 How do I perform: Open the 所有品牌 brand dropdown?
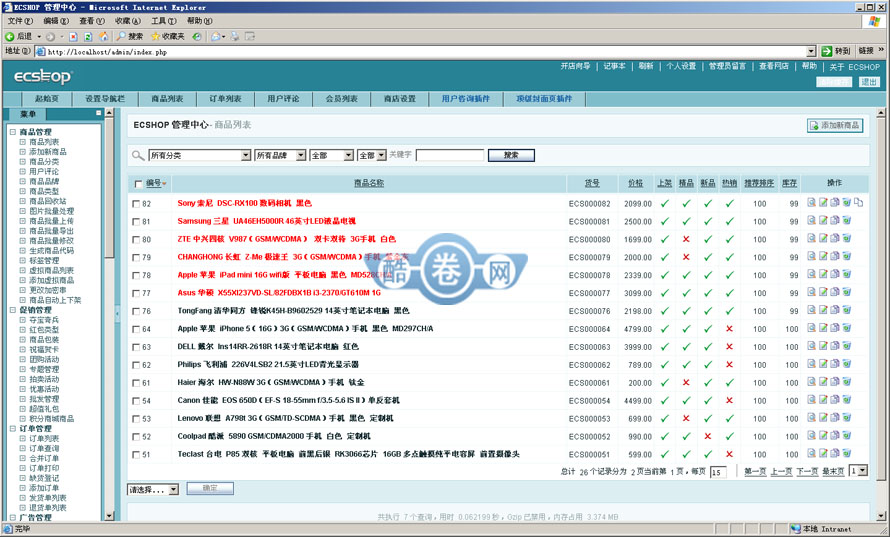point(280,156)
